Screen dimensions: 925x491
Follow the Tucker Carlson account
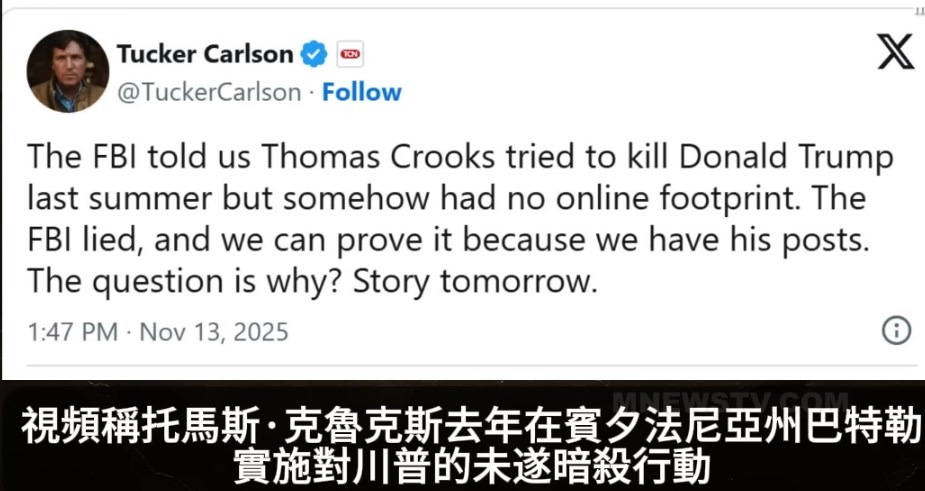point(362,92)
